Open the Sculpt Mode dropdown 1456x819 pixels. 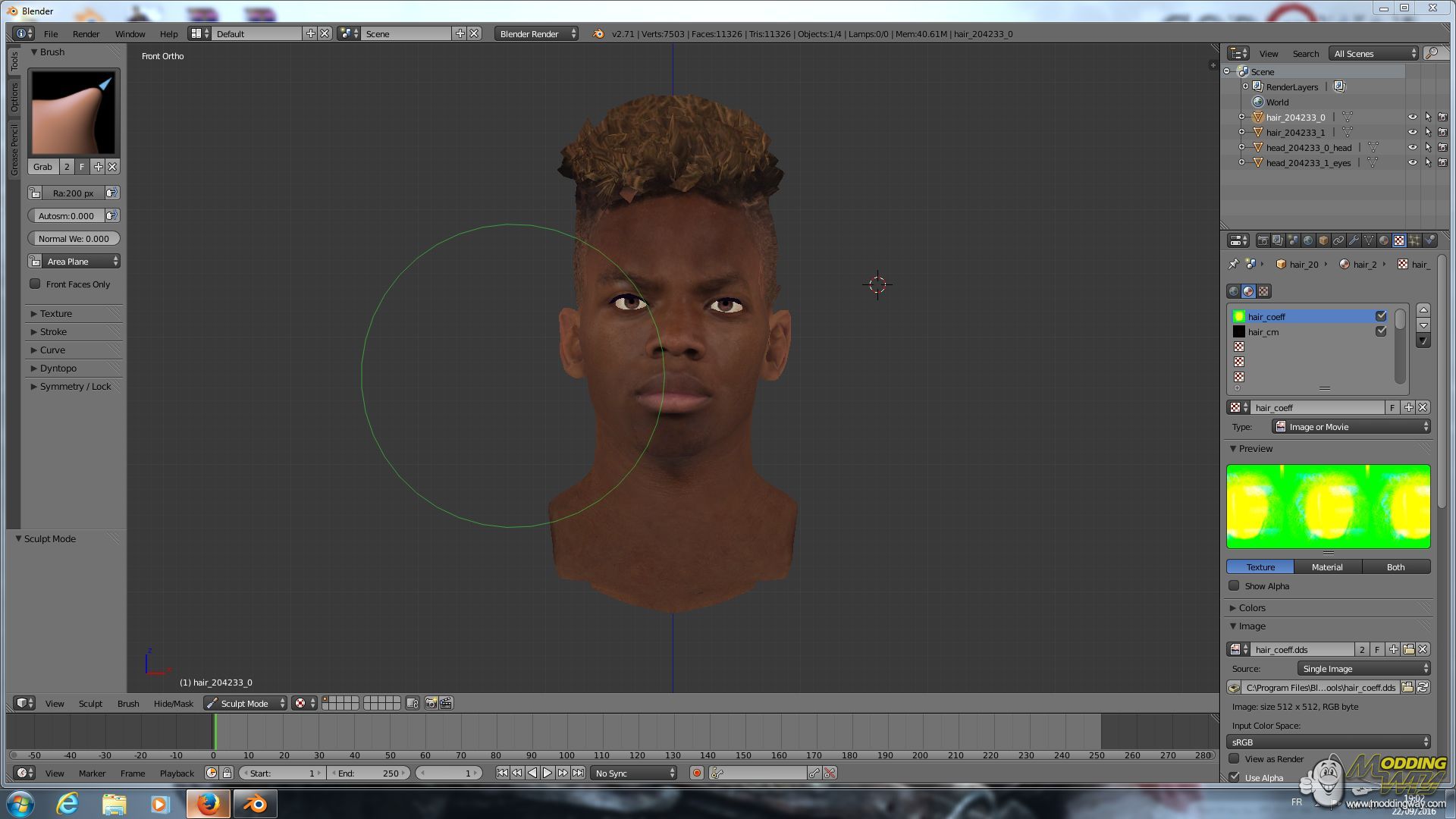pyautogui.click(x=246, y=704)
